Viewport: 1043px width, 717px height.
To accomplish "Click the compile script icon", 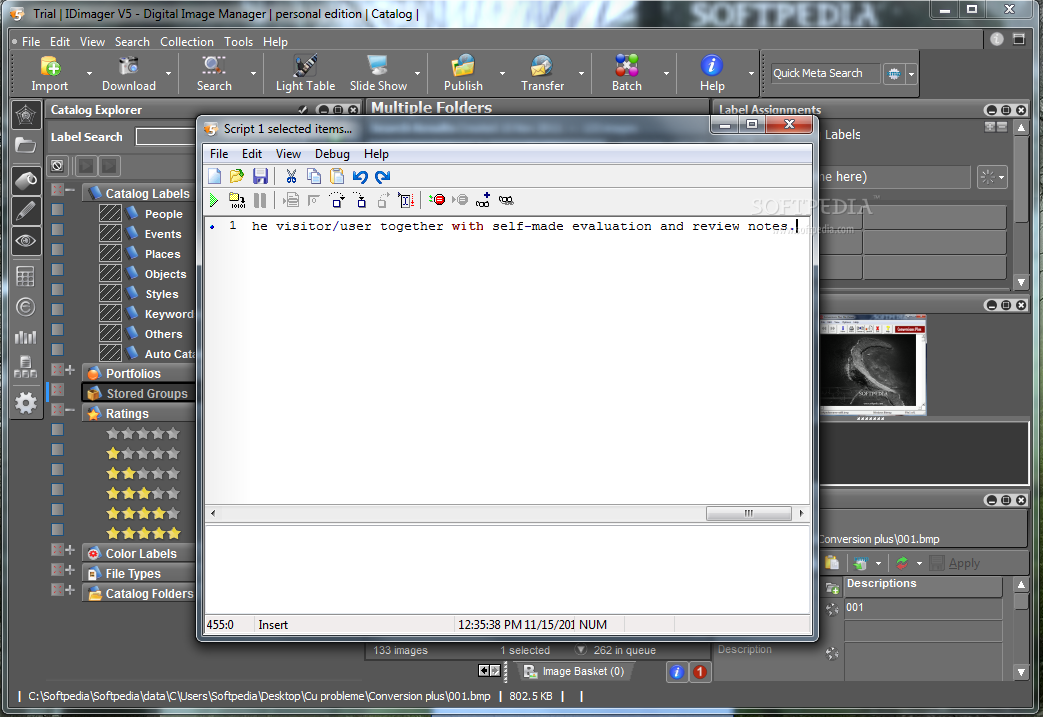I will click(x=237, y=200).
